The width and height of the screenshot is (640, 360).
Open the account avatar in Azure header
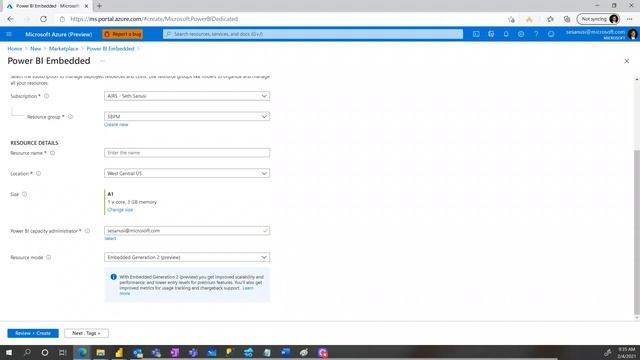point(633,34)
